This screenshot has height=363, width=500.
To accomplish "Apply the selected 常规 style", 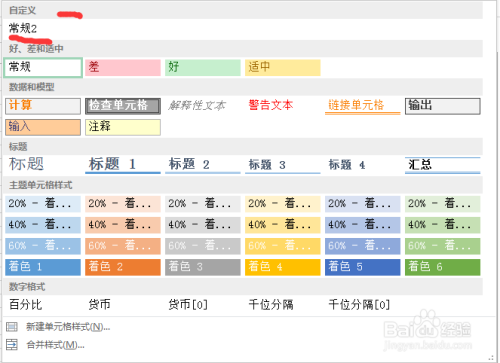I will [43, 68].
